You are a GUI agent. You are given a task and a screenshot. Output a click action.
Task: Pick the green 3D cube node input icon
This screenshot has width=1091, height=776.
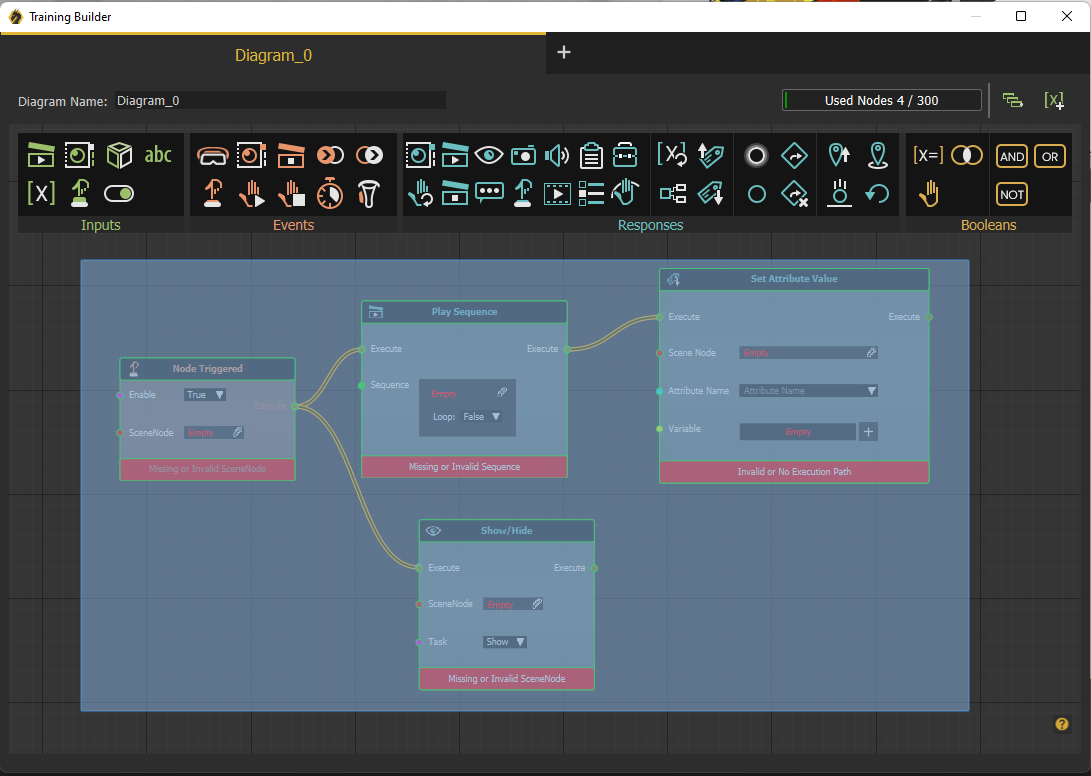click(x=119, y=155)
